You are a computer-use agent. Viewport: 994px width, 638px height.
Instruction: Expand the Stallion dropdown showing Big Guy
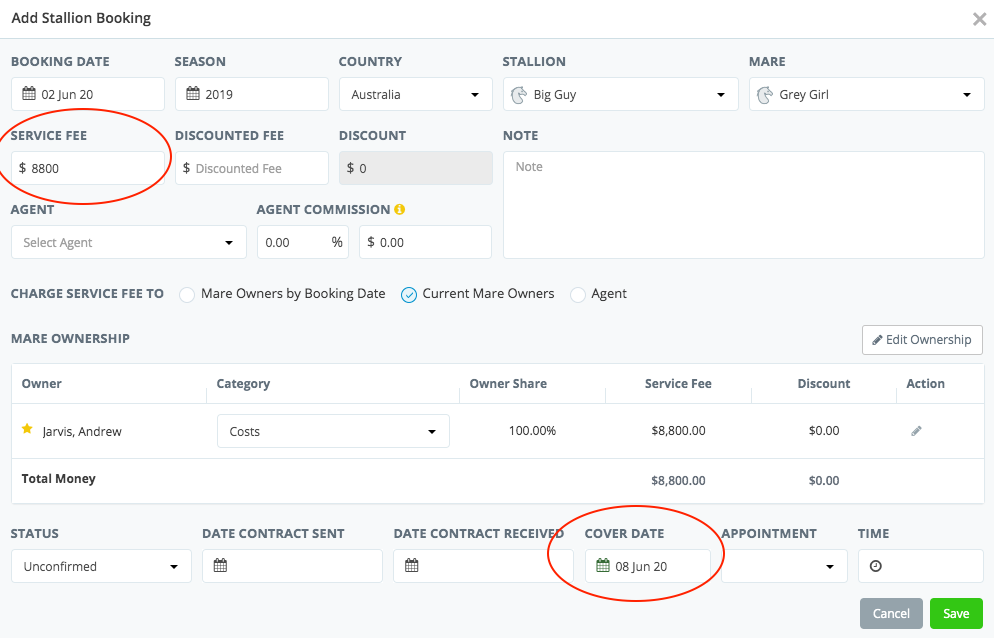[x=615, y=95]
